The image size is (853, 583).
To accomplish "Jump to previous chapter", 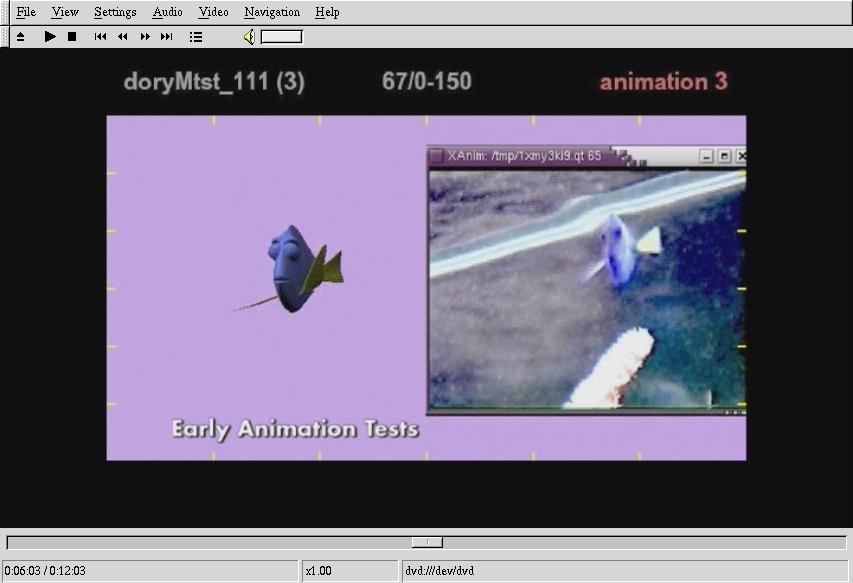I will click(100, 36).
